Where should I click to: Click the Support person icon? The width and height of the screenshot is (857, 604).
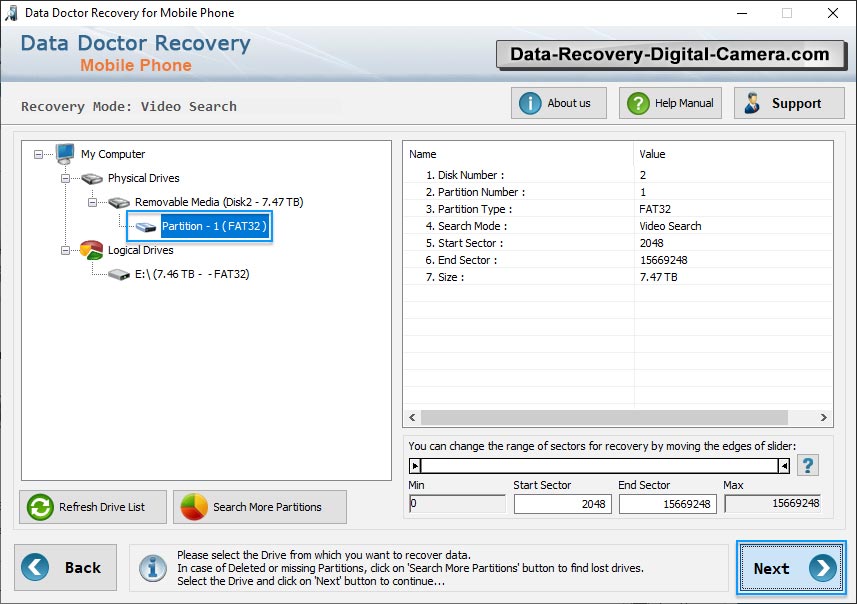pyautogui.click(x=752, y=103)
